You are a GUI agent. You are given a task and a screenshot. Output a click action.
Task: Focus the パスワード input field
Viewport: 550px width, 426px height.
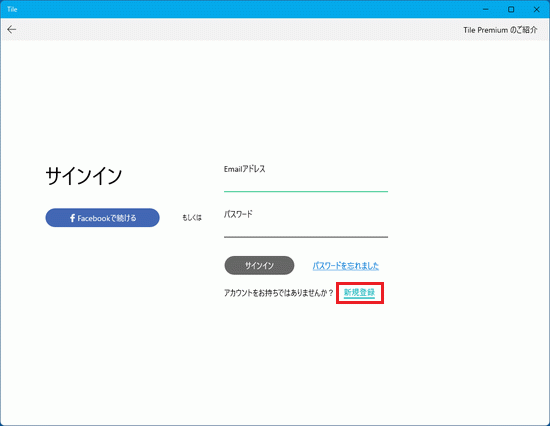(x=306, y=229)
